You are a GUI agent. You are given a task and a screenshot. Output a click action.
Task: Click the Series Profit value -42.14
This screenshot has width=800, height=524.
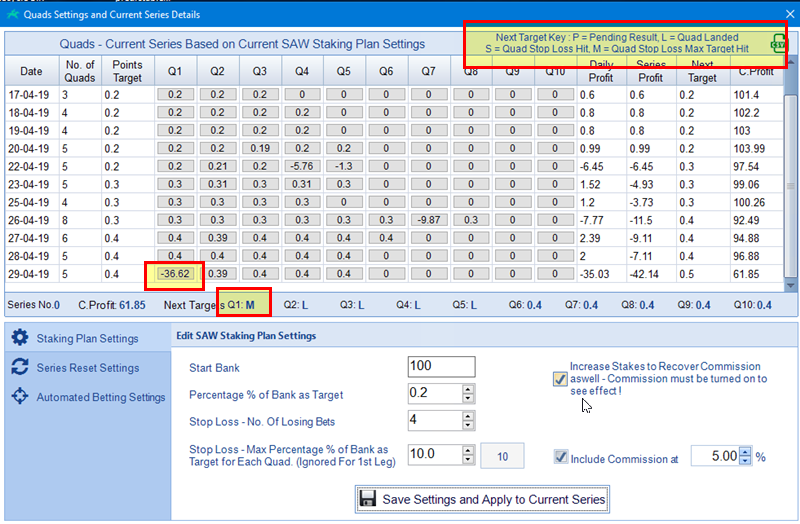(x=644, y=274)
